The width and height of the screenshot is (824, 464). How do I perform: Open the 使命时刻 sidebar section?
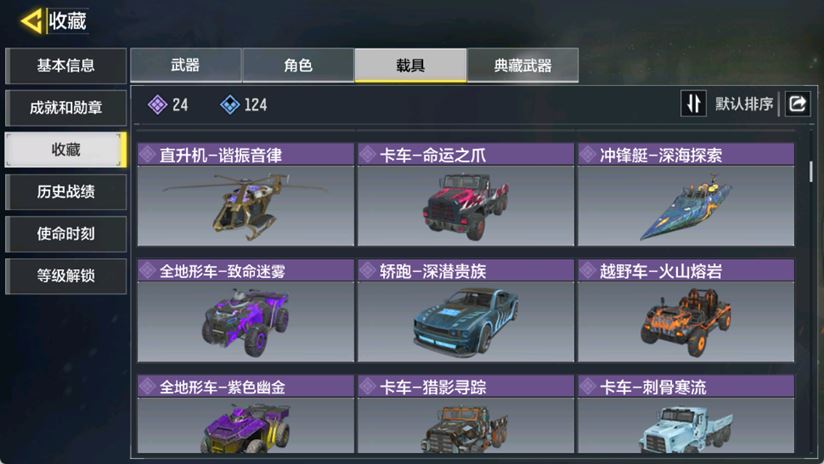66,234
